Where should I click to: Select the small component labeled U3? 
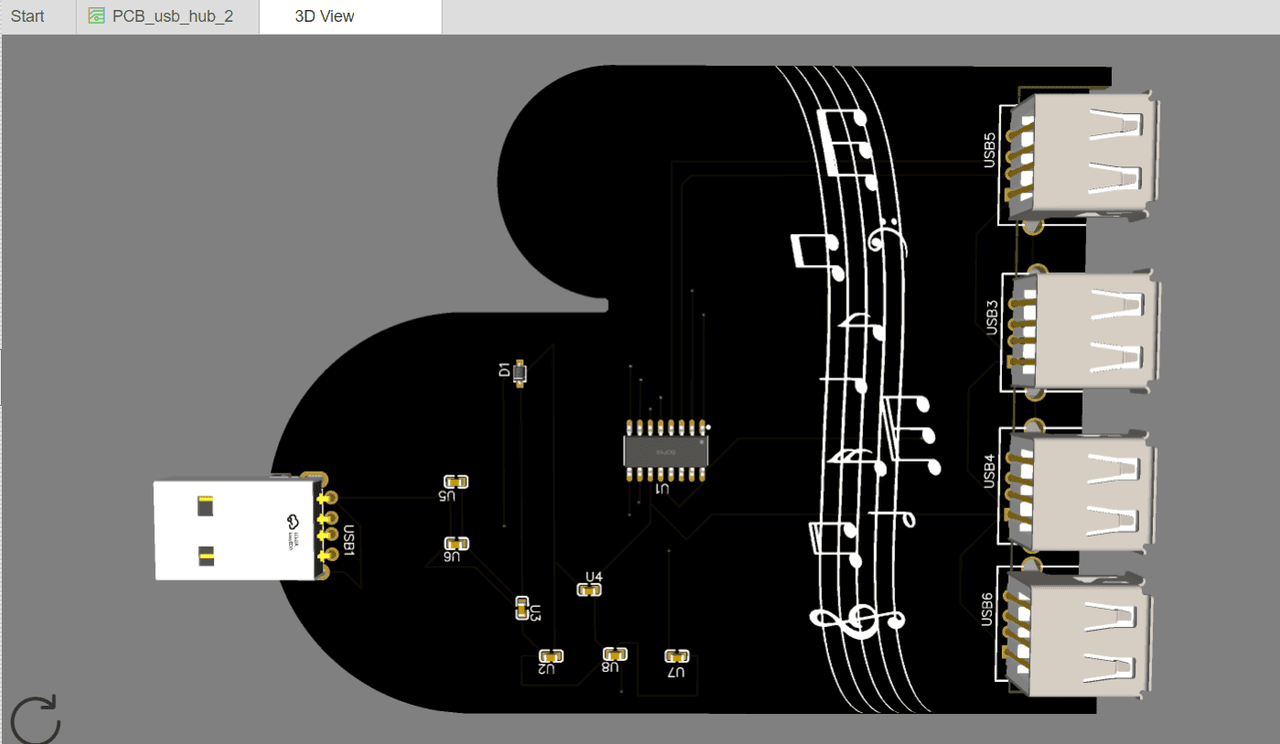pyautogui.click(x=522, y=608)
